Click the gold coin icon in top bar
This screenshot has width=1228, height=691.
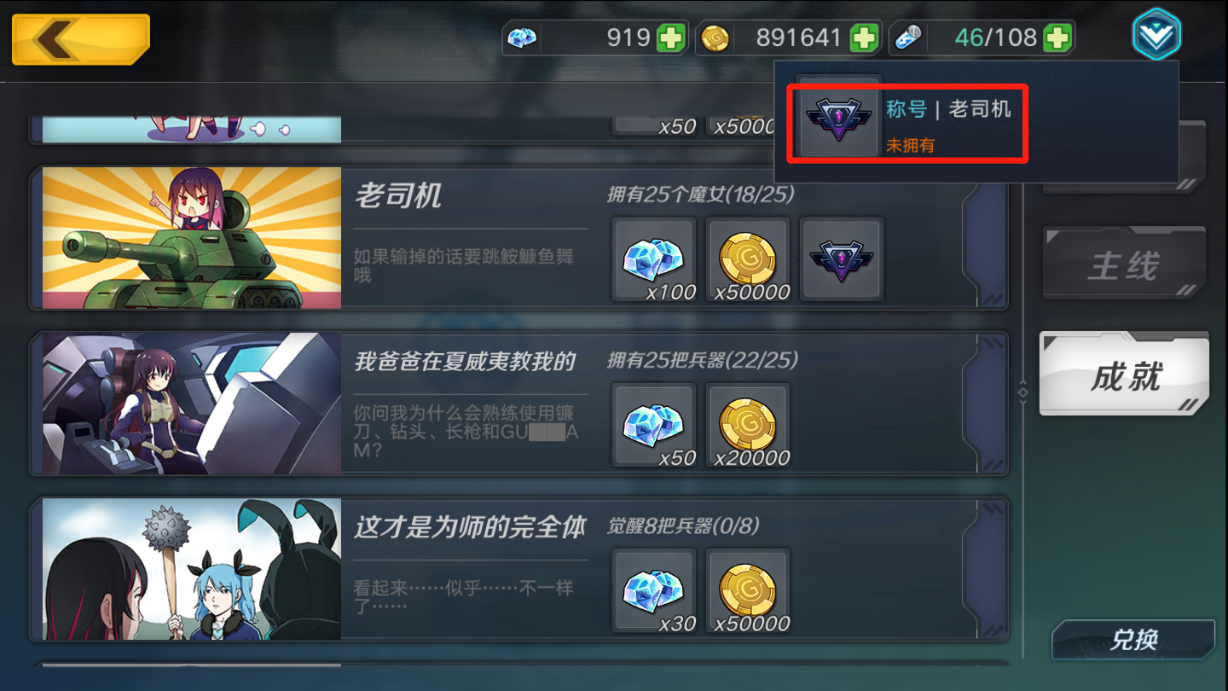coord(714,39)
